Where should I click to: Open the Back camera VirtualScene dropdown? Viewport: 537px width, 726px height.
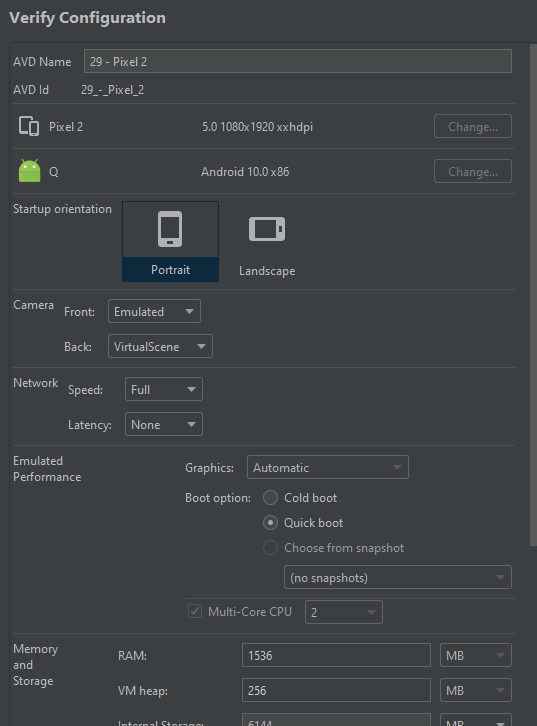tap(160, 346)
